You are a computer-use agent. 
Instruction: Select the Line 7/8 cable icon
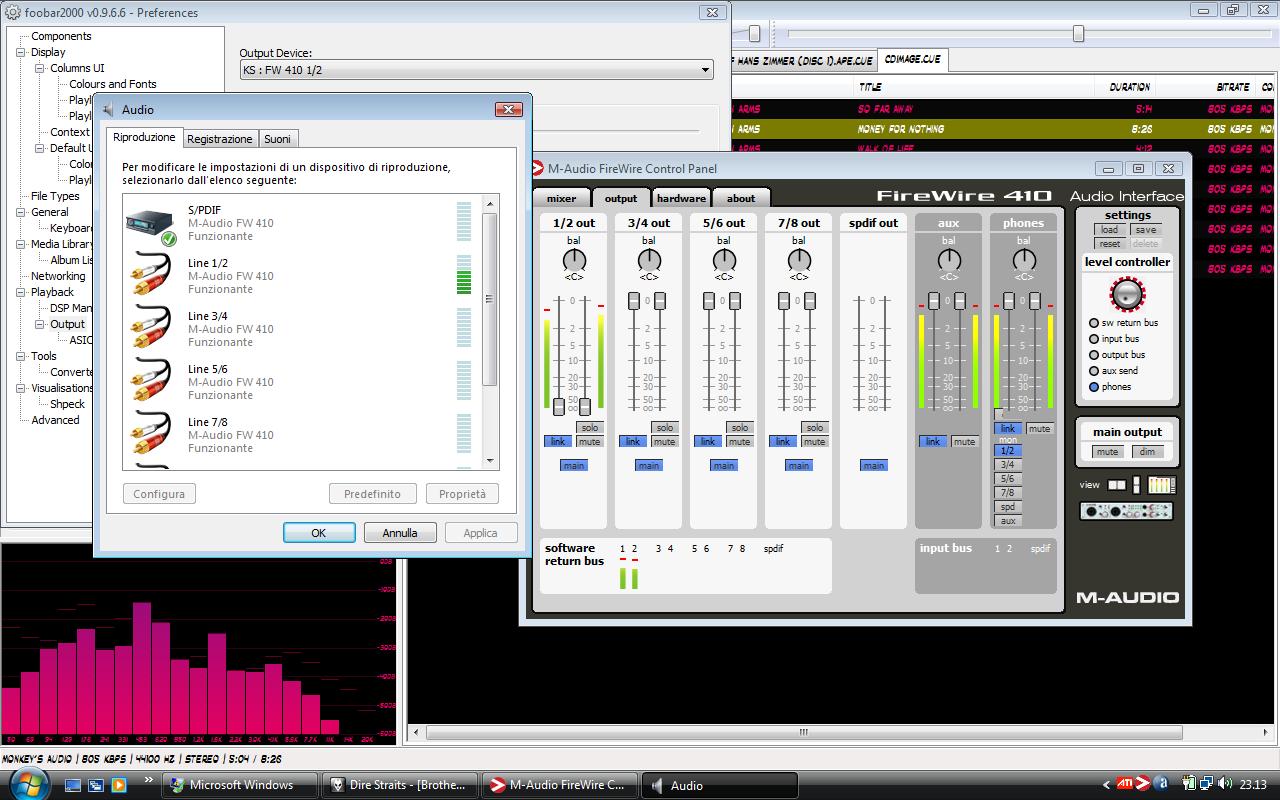pyautogui.click(x=152, y=435)
